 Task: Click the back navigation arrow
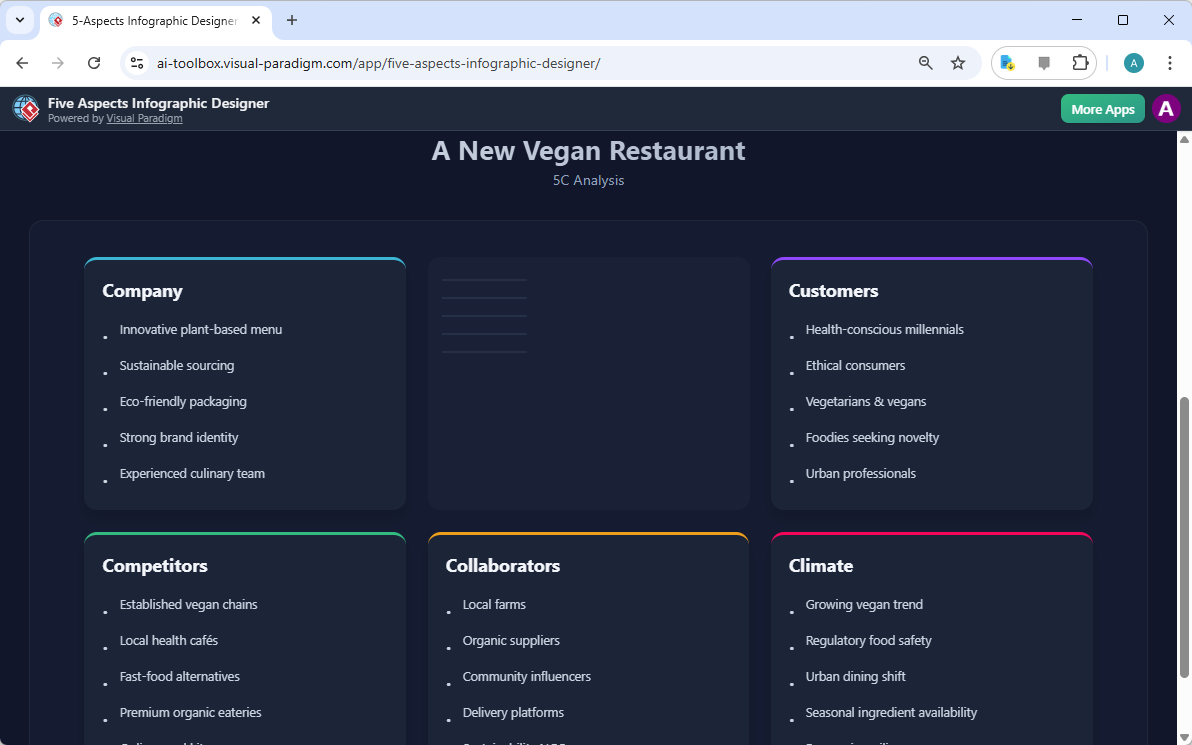coord(22,62)
